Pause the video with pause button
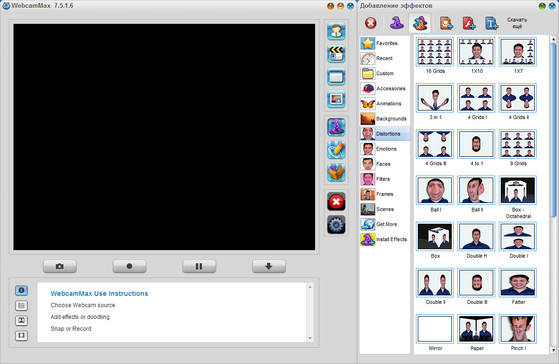Viewport: 559px width, 364px height. (x=199, y=266)
